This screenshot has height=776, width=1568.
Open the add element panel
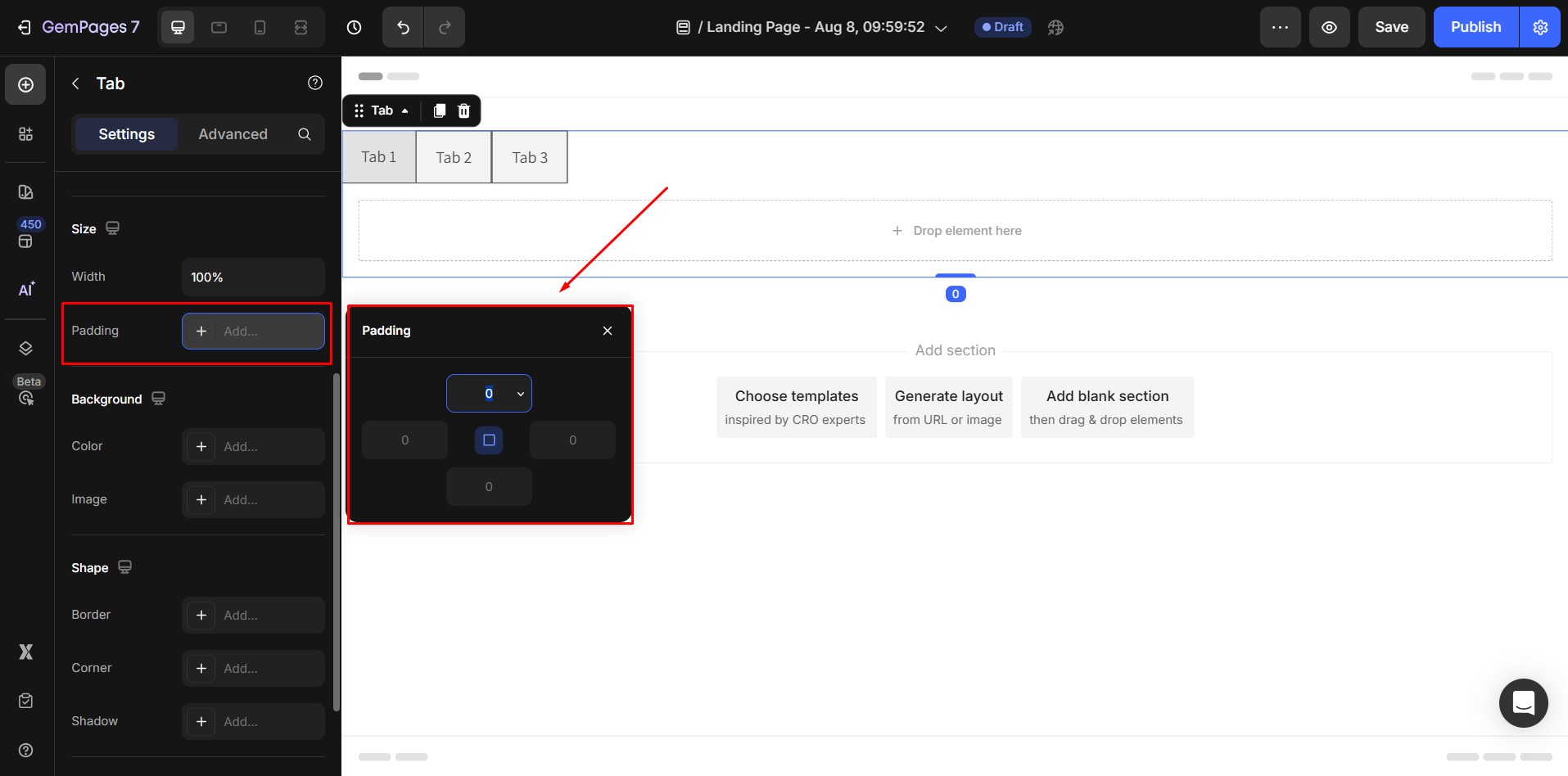[x=25, y=84]
